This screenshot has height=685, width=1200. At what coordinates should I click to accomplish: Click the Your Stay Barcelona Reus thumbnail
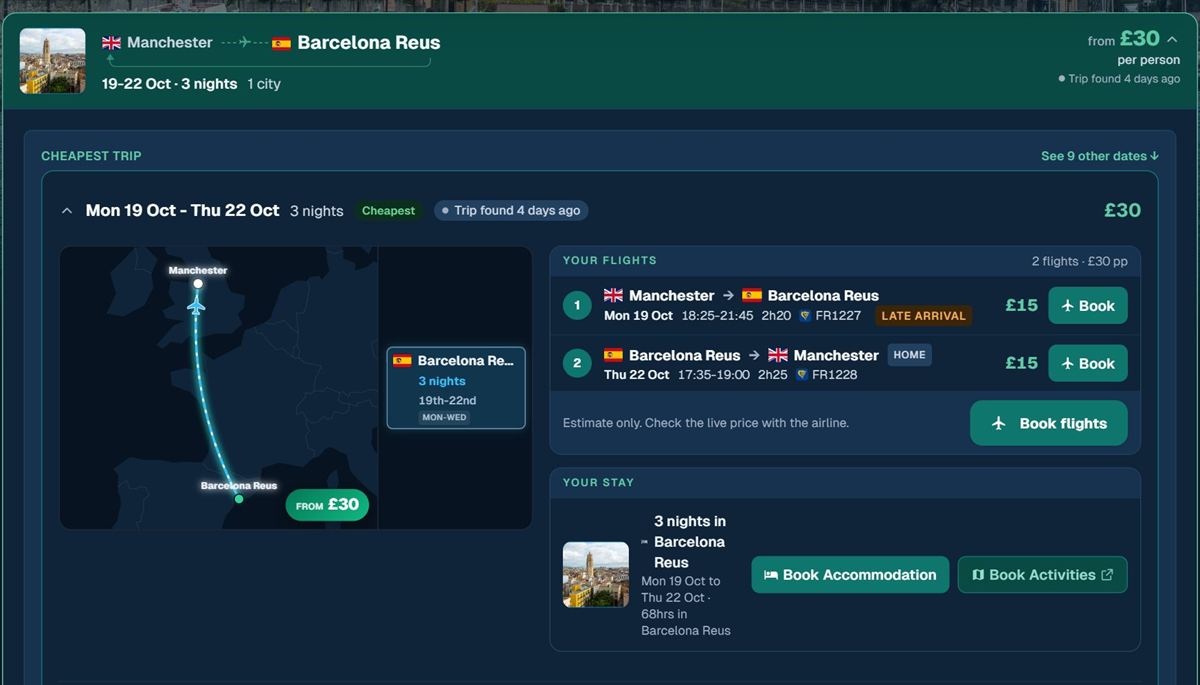click(596, 575)
